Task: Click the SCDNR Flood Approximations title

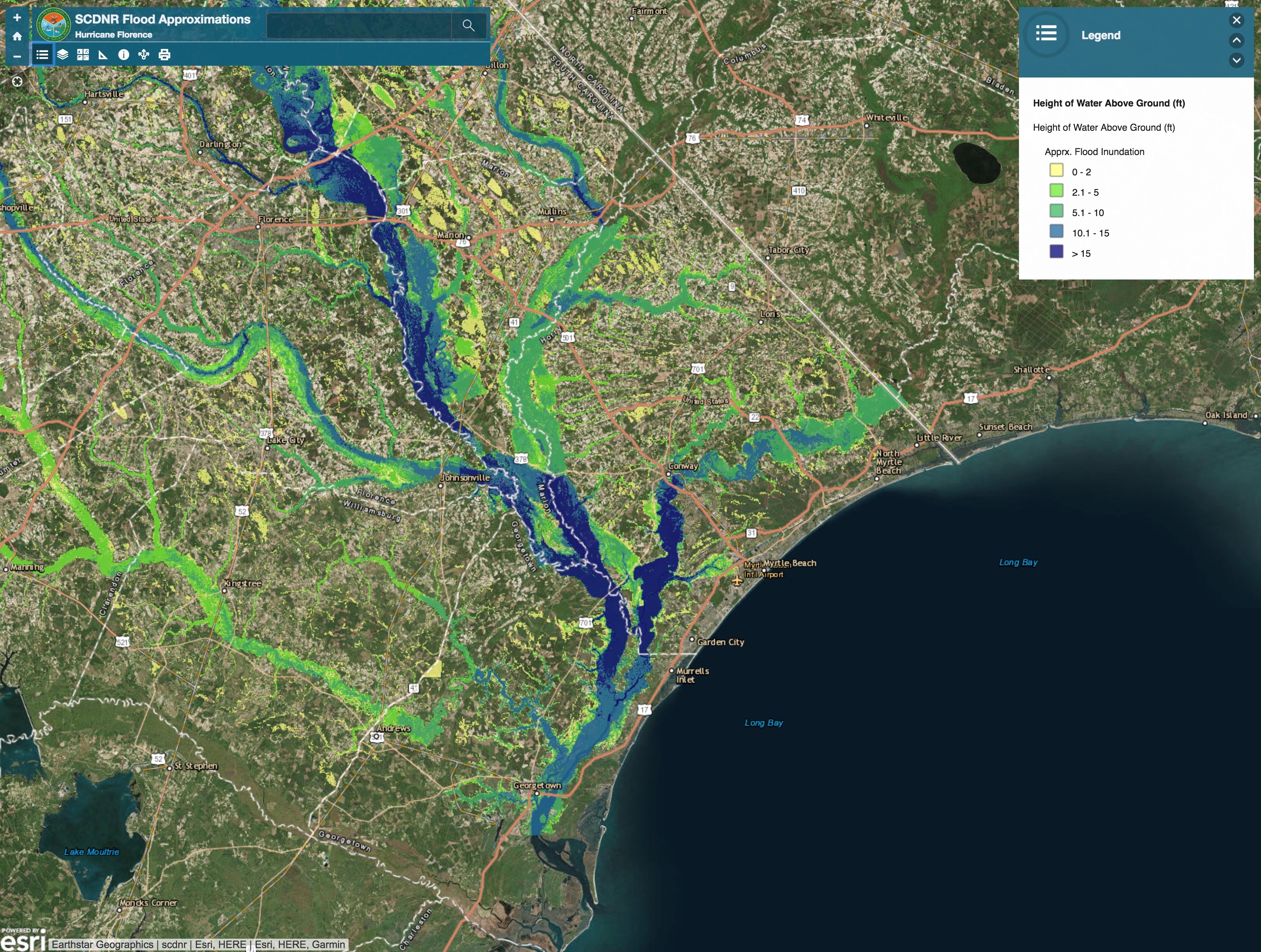Action: coord(163,19)
